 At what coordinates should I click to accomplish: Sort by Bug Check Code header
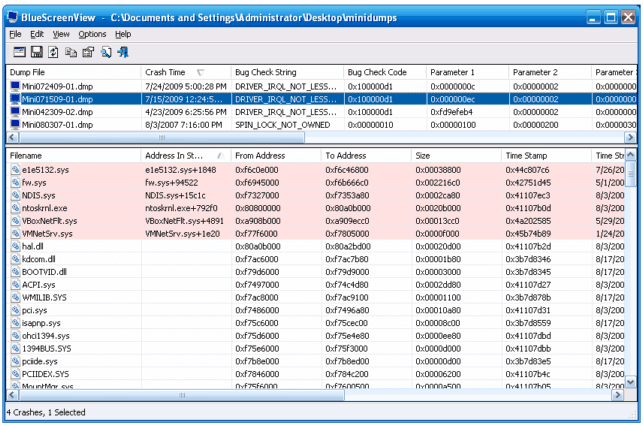pyautogui.click(x=385, y=72)
